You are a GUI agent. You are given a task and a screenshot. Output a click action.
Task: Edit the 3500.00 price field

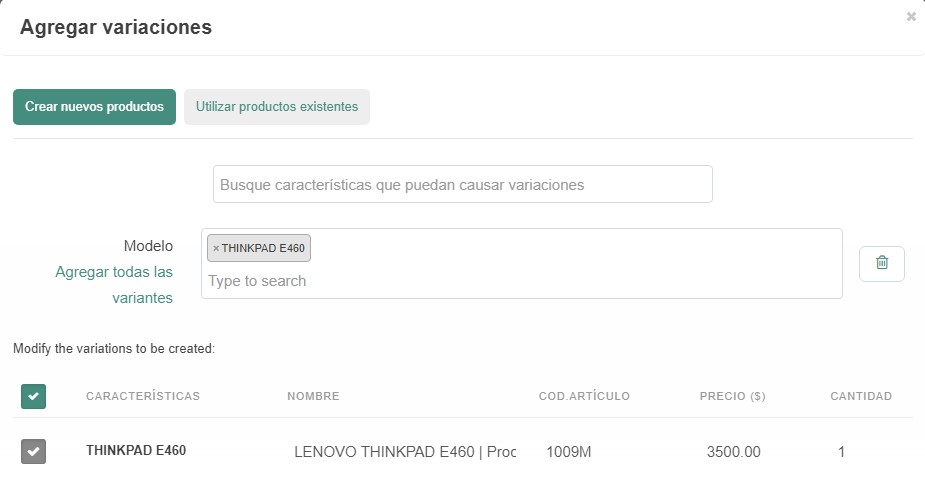click(733, 452)
